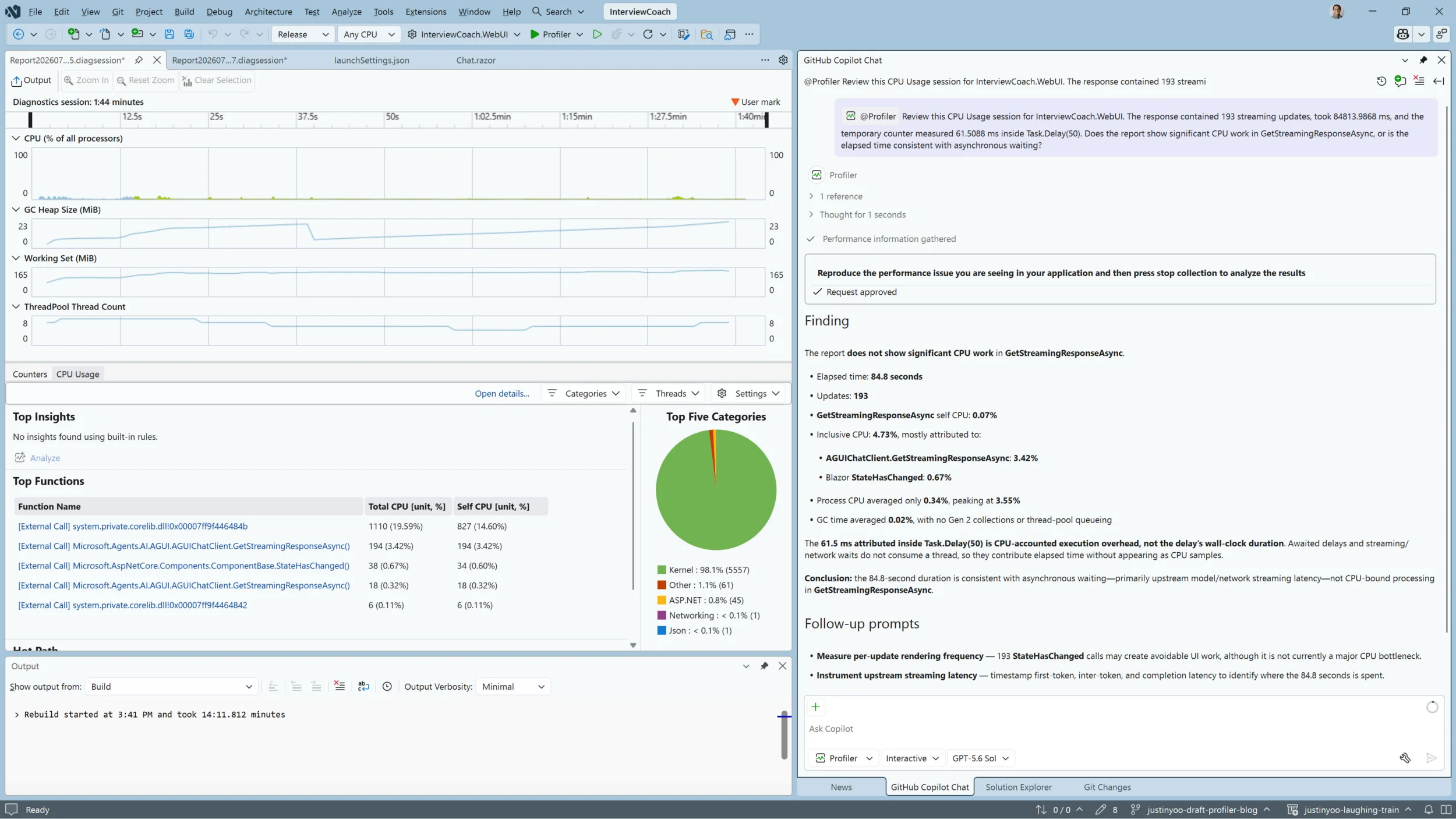Click the Top Five Categories pie chart

coord(716,489)
